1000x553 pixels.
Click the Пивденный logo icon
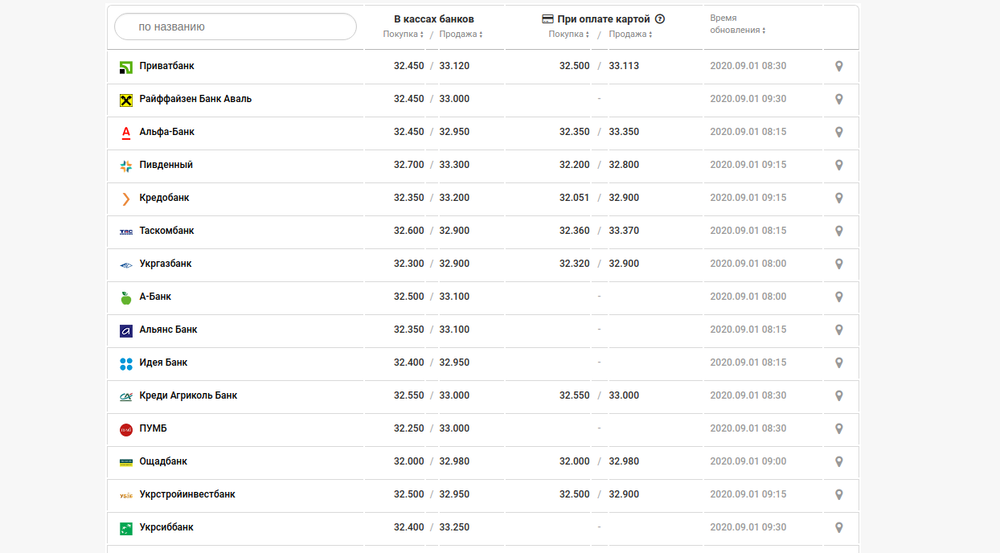point(126,166)
